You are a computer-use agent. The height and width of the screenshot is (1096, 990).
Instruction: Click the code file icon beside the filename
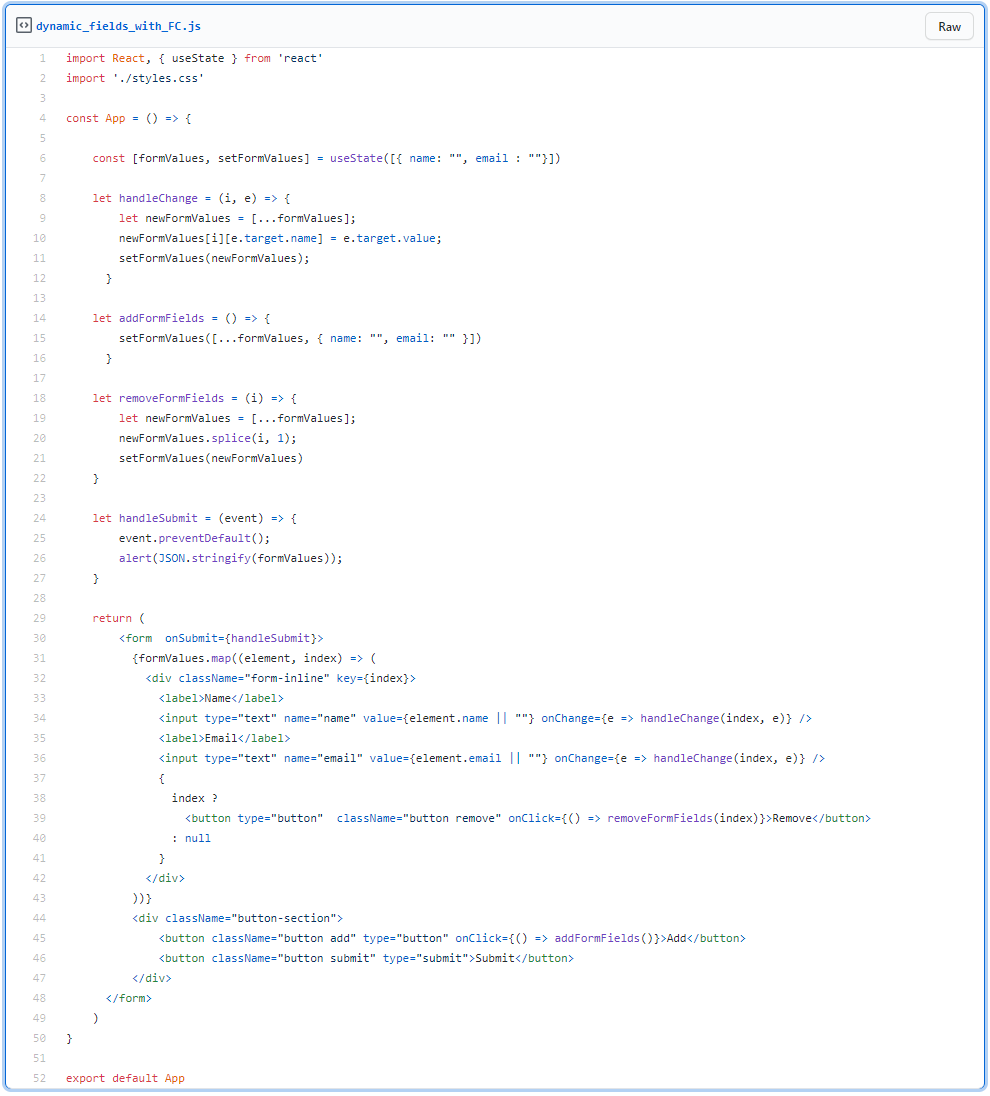24,26
